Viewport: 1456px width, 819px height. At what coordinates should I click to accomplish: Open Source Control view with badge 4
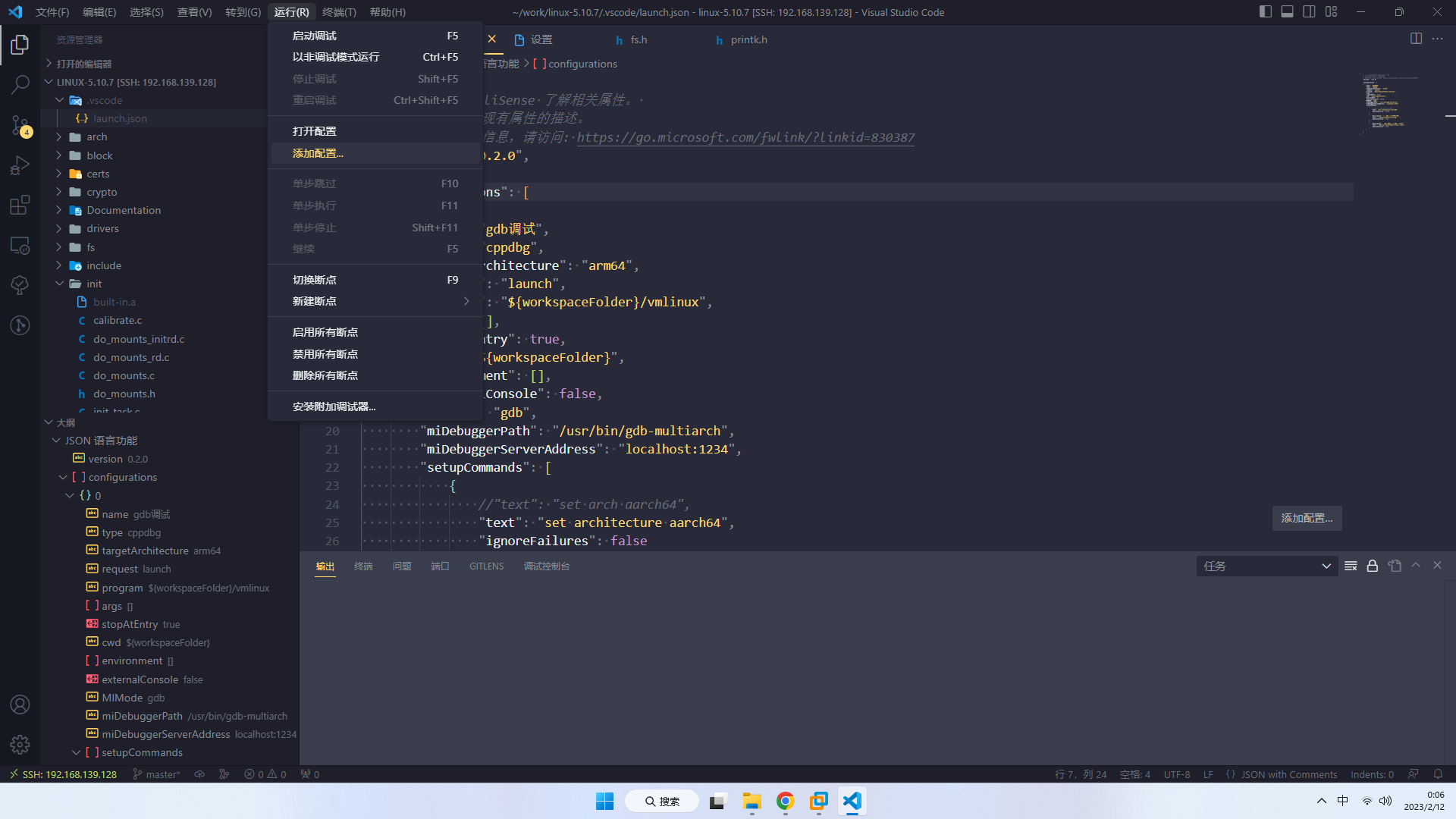[20, 125]
